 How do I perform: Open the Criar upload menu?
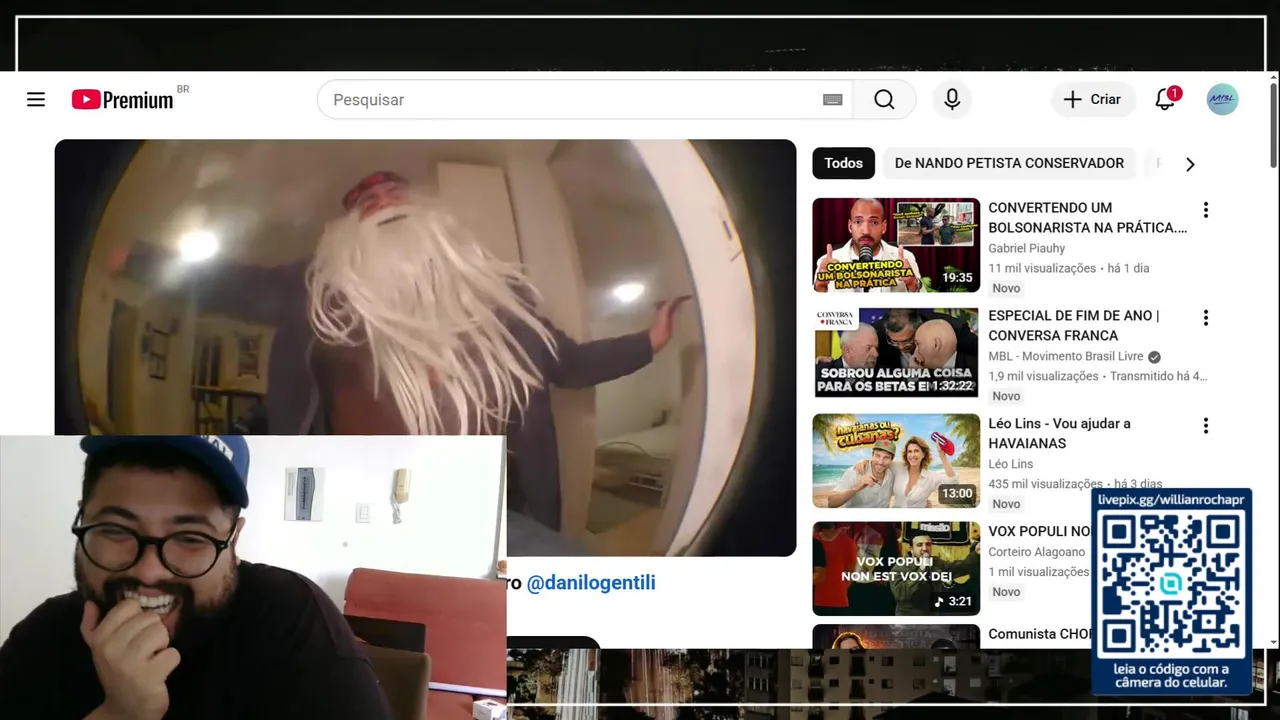[1093, 99]
